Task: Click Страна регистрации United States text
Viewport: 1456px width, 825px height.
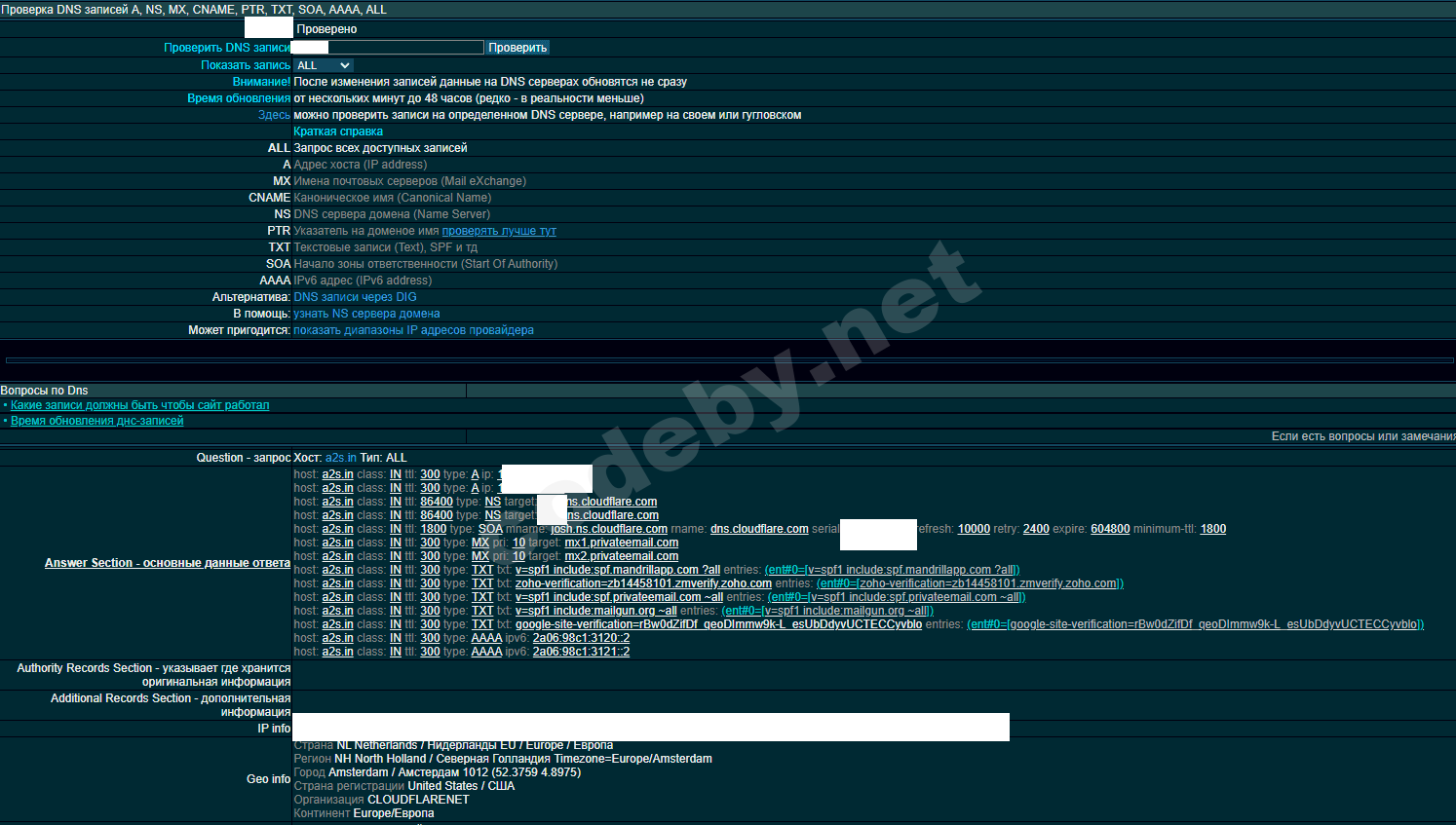Action: click(404, 786)
